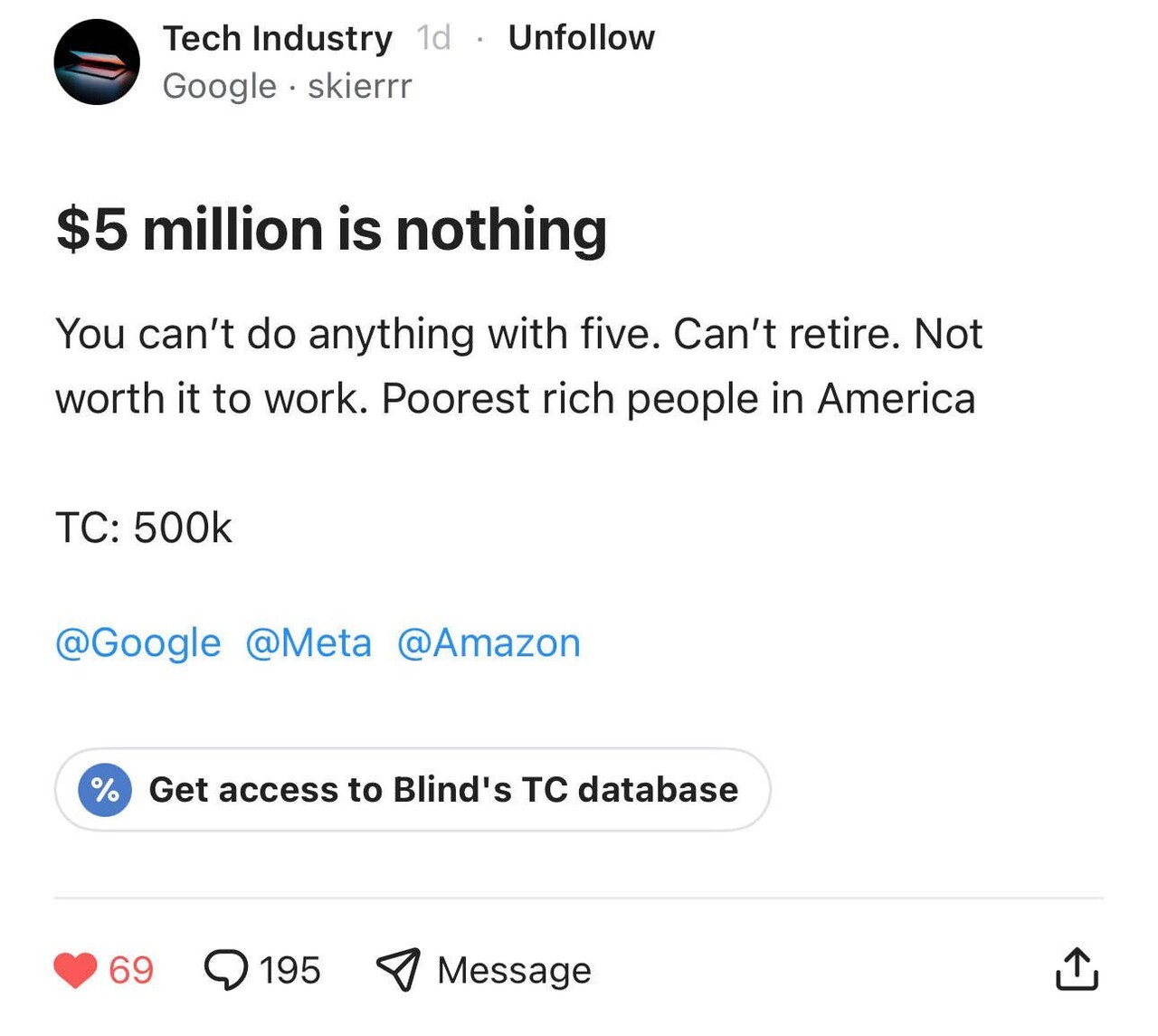The width and height of the screenshot is (1158, 1036).
Task: Open the @Amazon company tag
Action: click(489, 643)
